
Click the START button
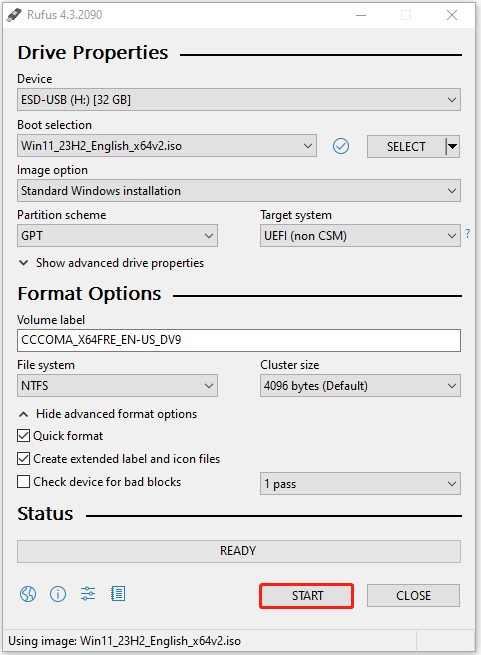pyautogui.click(x=307, y=596)
